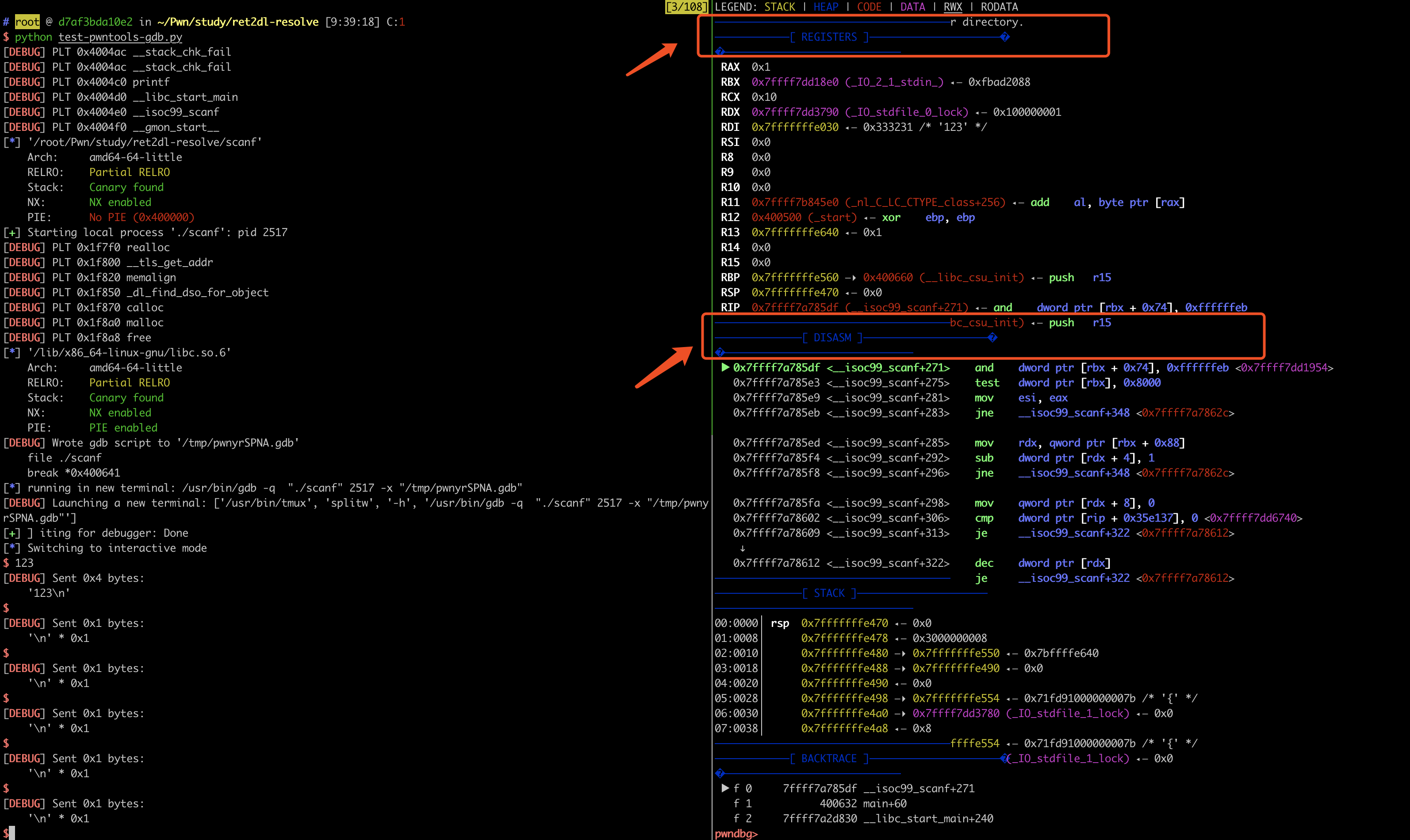
Task: Click PLT 0x1f8a0 malloc line
Action: 83,322
